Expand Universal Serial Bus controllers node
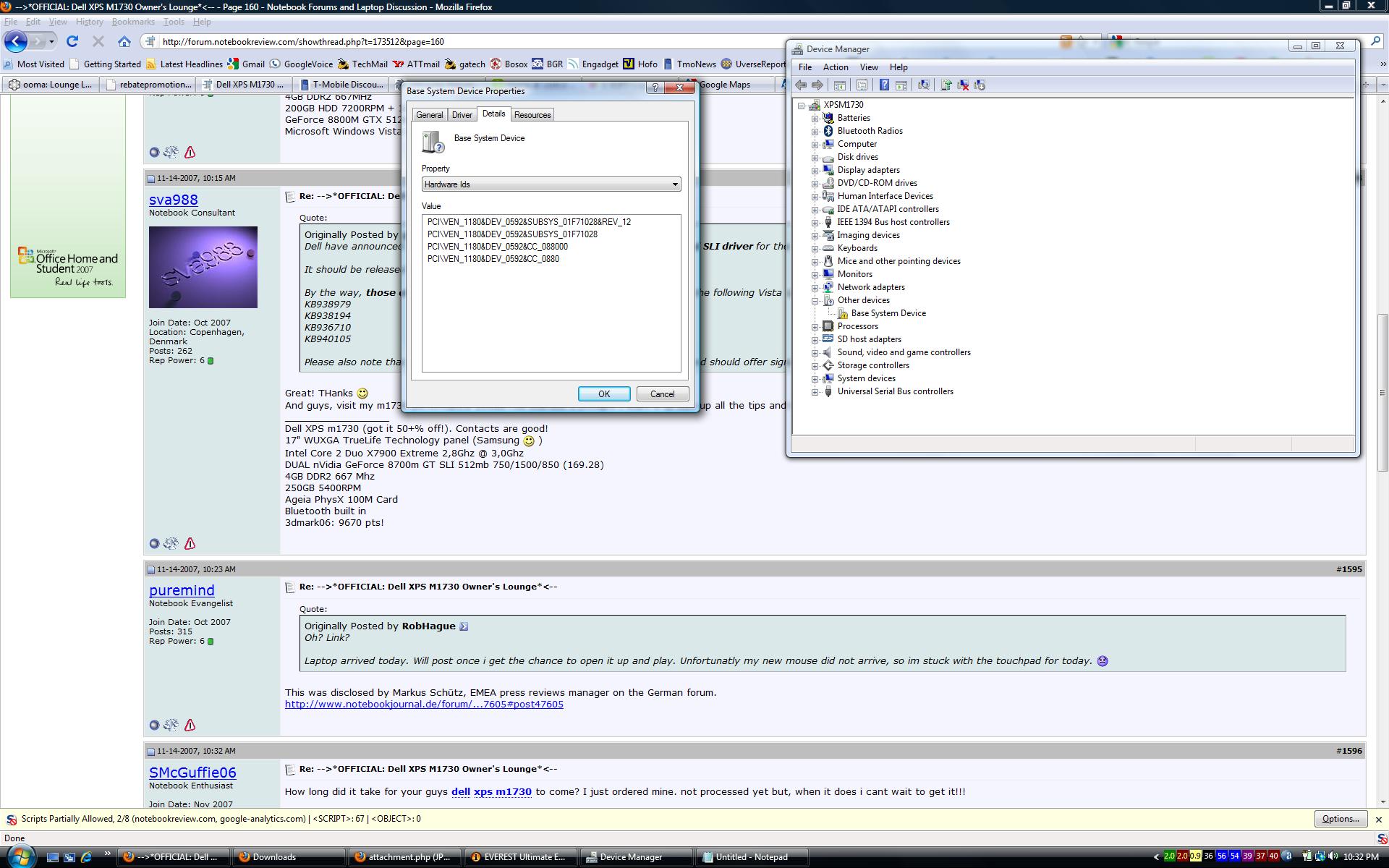The width and height of the screenshot is (1389, 868). tap(815, 392)
